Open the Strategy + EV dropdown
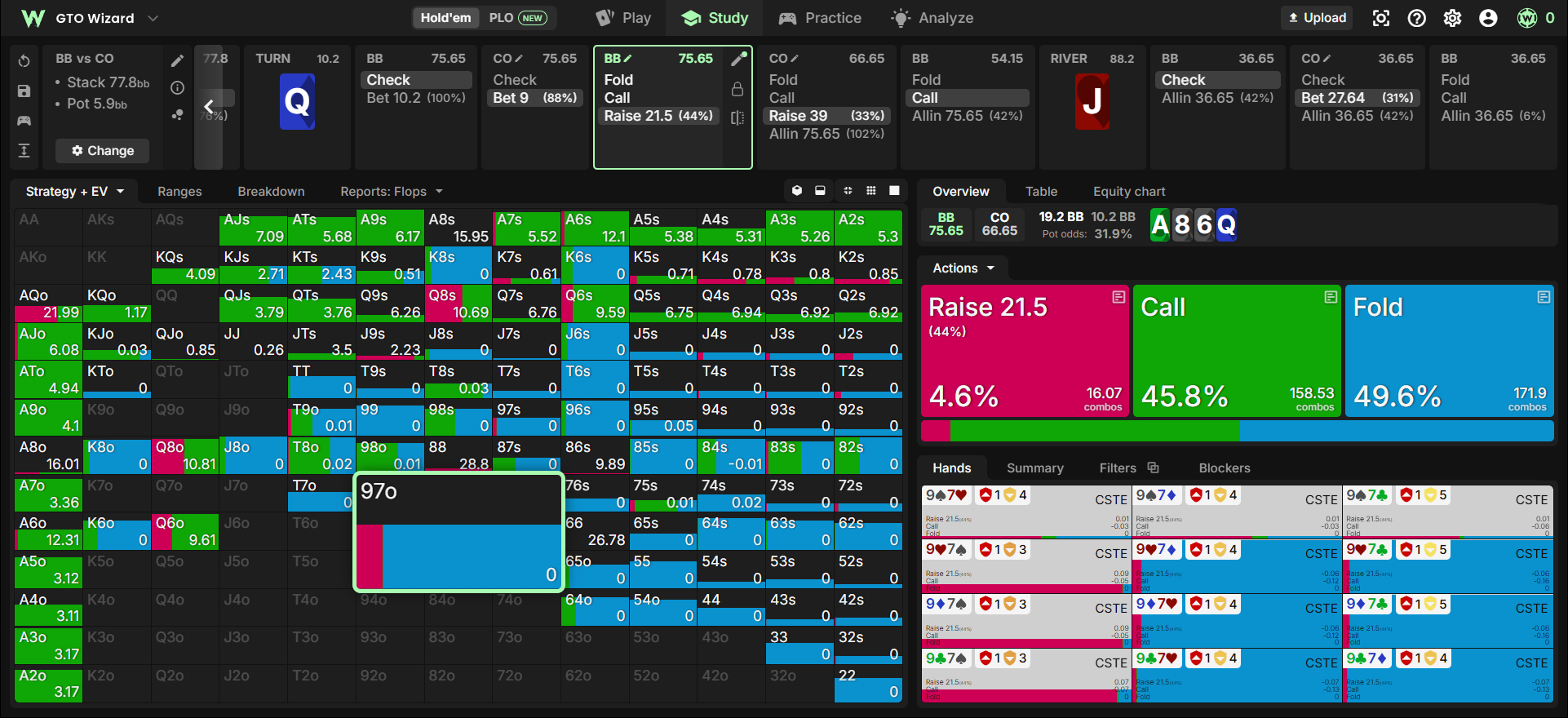Viewport: 1568px width, 718px height. click(75, 192)
